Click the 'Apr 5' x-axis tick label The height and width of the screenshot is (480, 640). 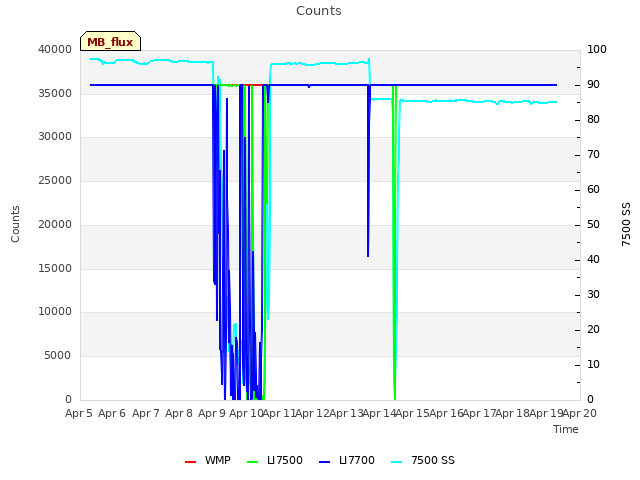(x=79, y=413)
